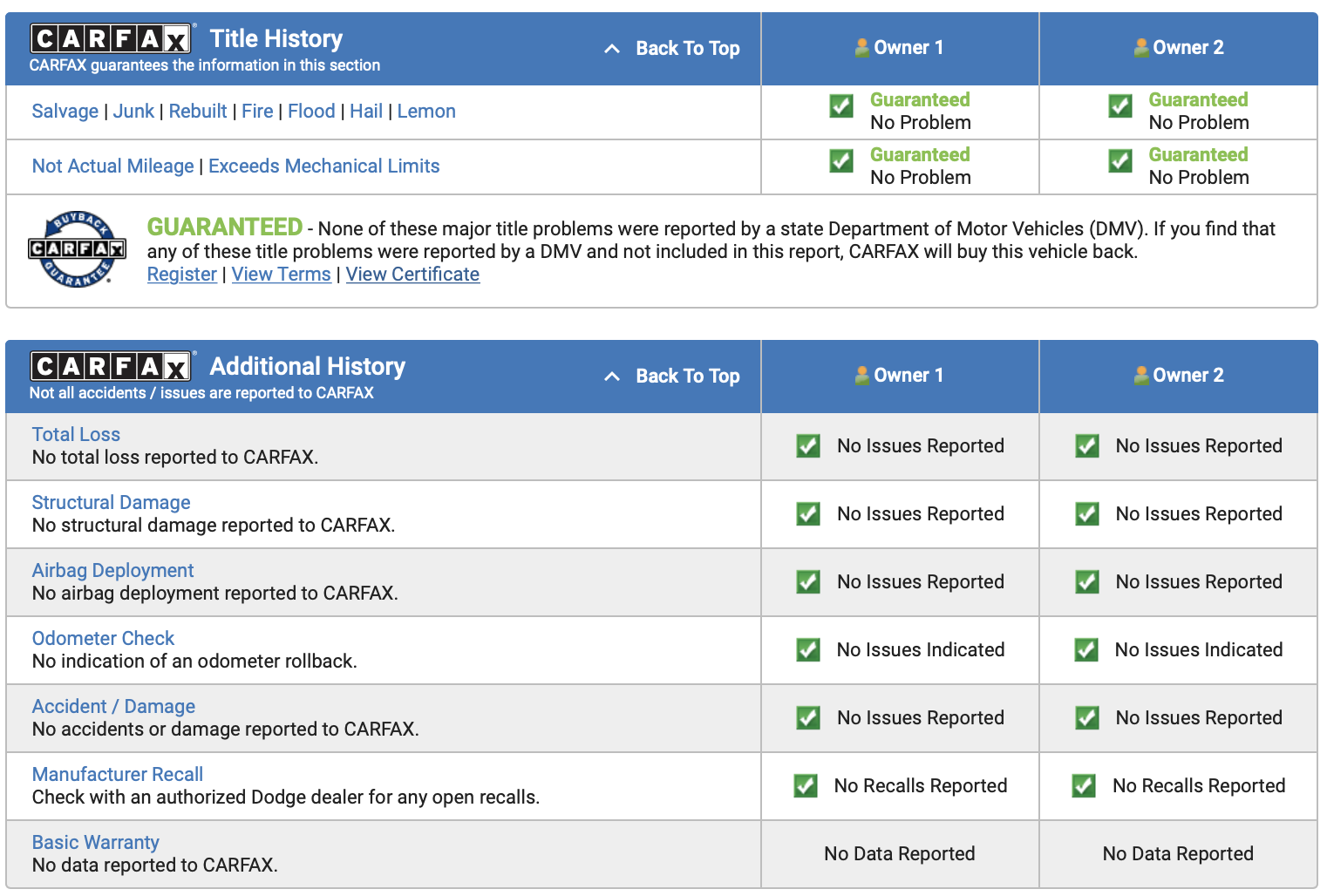Open the Airbag Deployment link
1327x896 pixels.
point(112,571)
